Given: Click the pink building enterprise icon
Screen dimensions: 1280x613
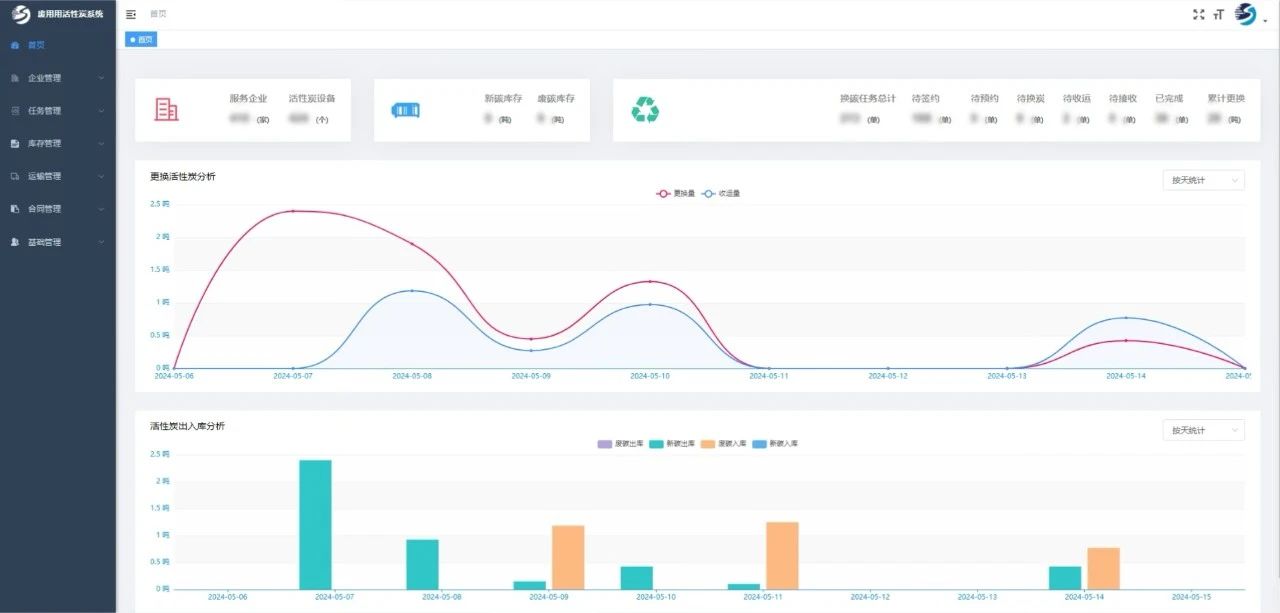Looking at the screenshot, I should [x=167, y=110].
